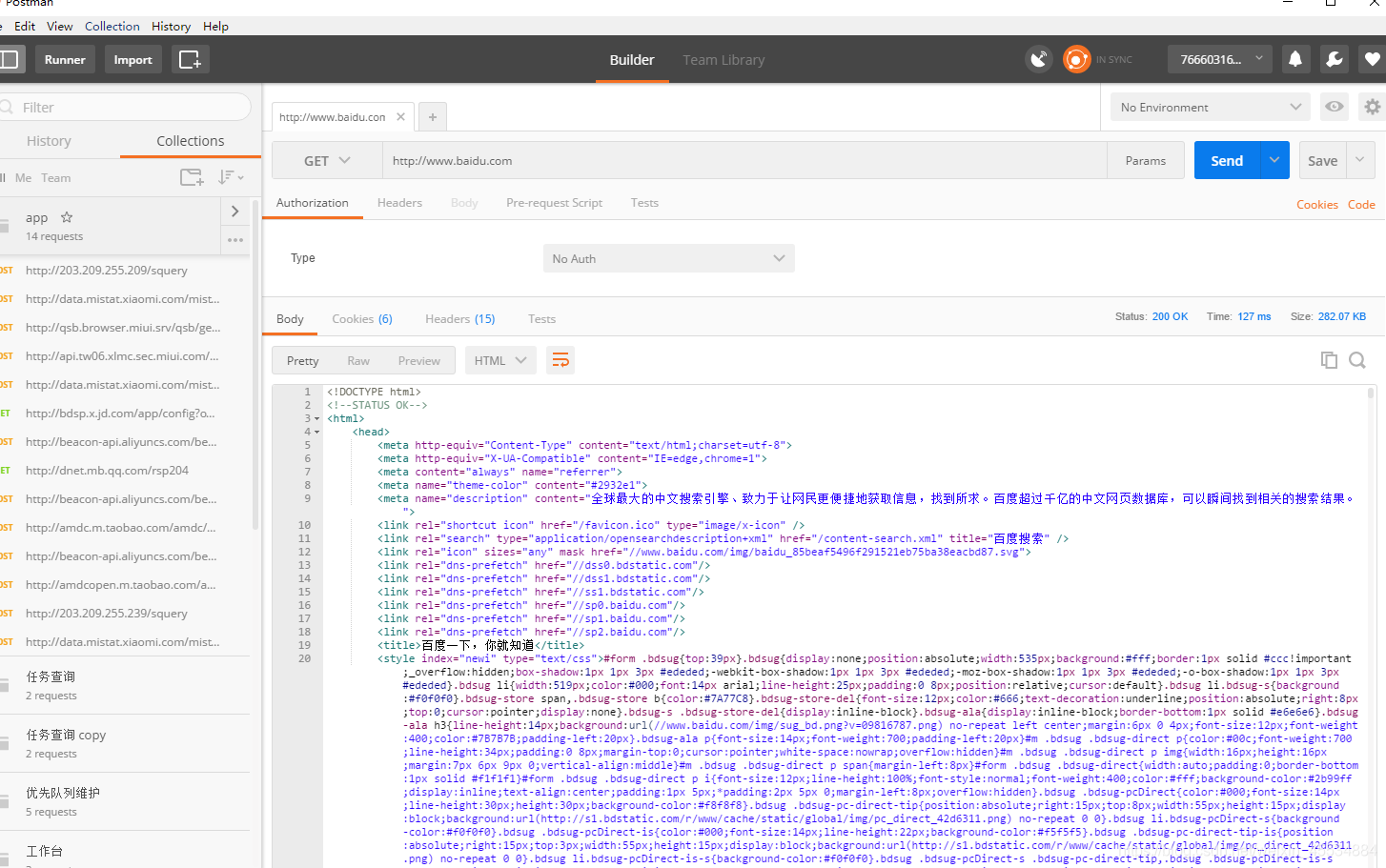Copy the response body to clipboard

point(1329,360)
